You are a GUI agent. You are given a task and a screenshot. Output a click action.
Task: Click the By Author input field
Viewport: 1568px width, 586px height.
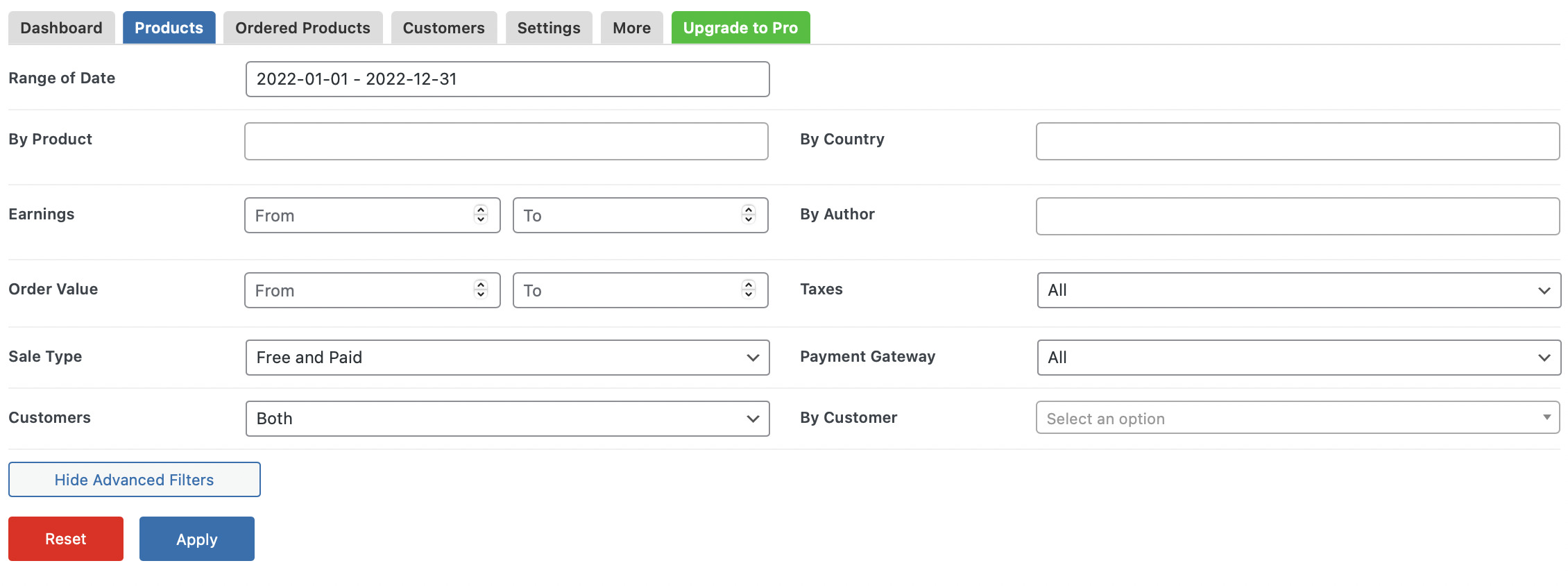(x=1297, y=217)
